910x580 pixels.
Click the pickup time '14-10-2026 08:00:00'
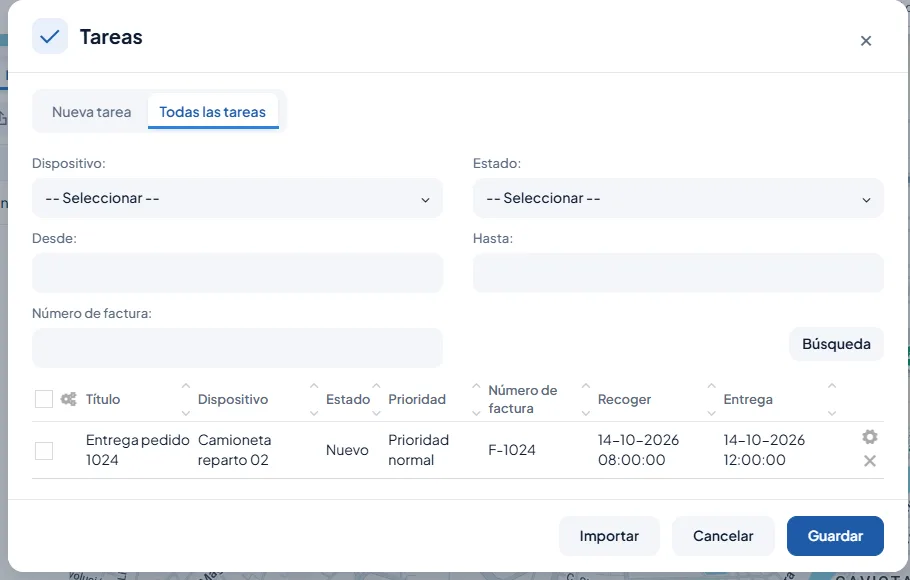click(x=638, y=450)
